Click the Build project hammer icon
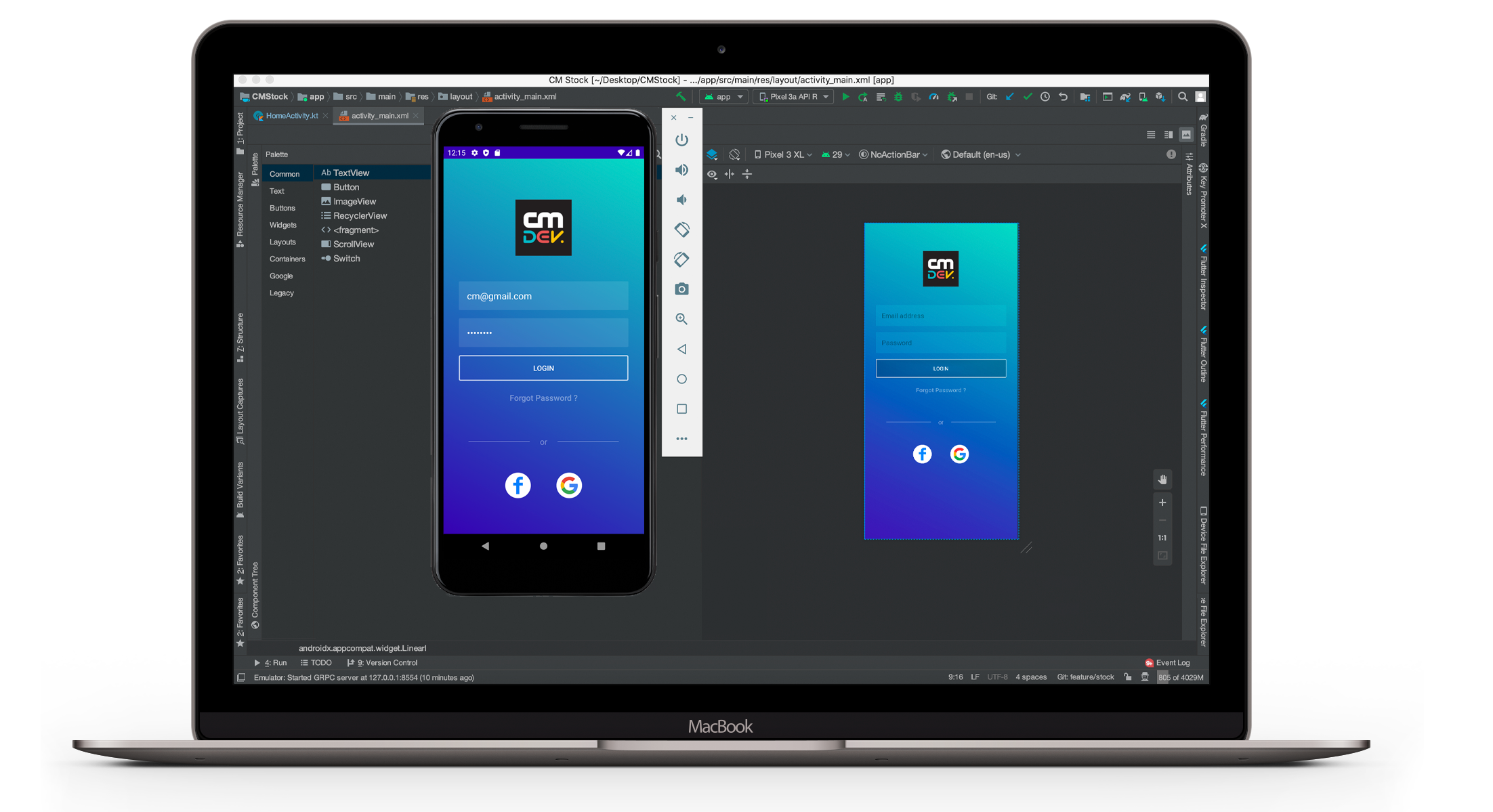This screenshot has height=812, width=1493. (681, 96)
